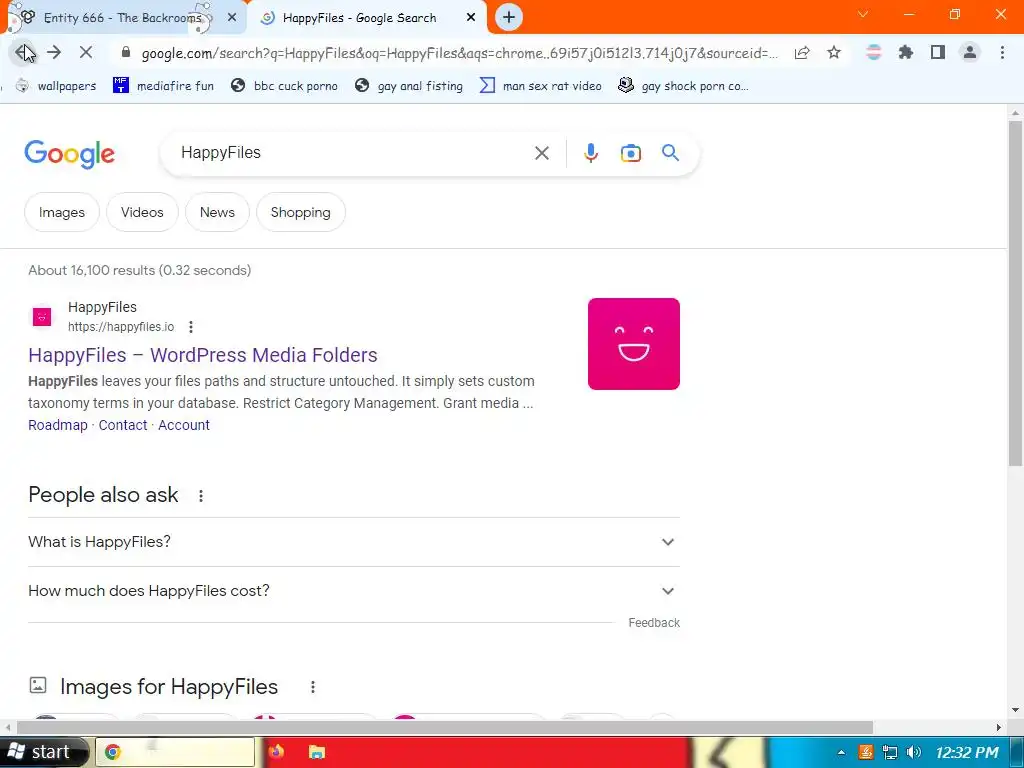1024x768 pixels.
Task: Close the Entity 666 tab
Action: [232, 18]
